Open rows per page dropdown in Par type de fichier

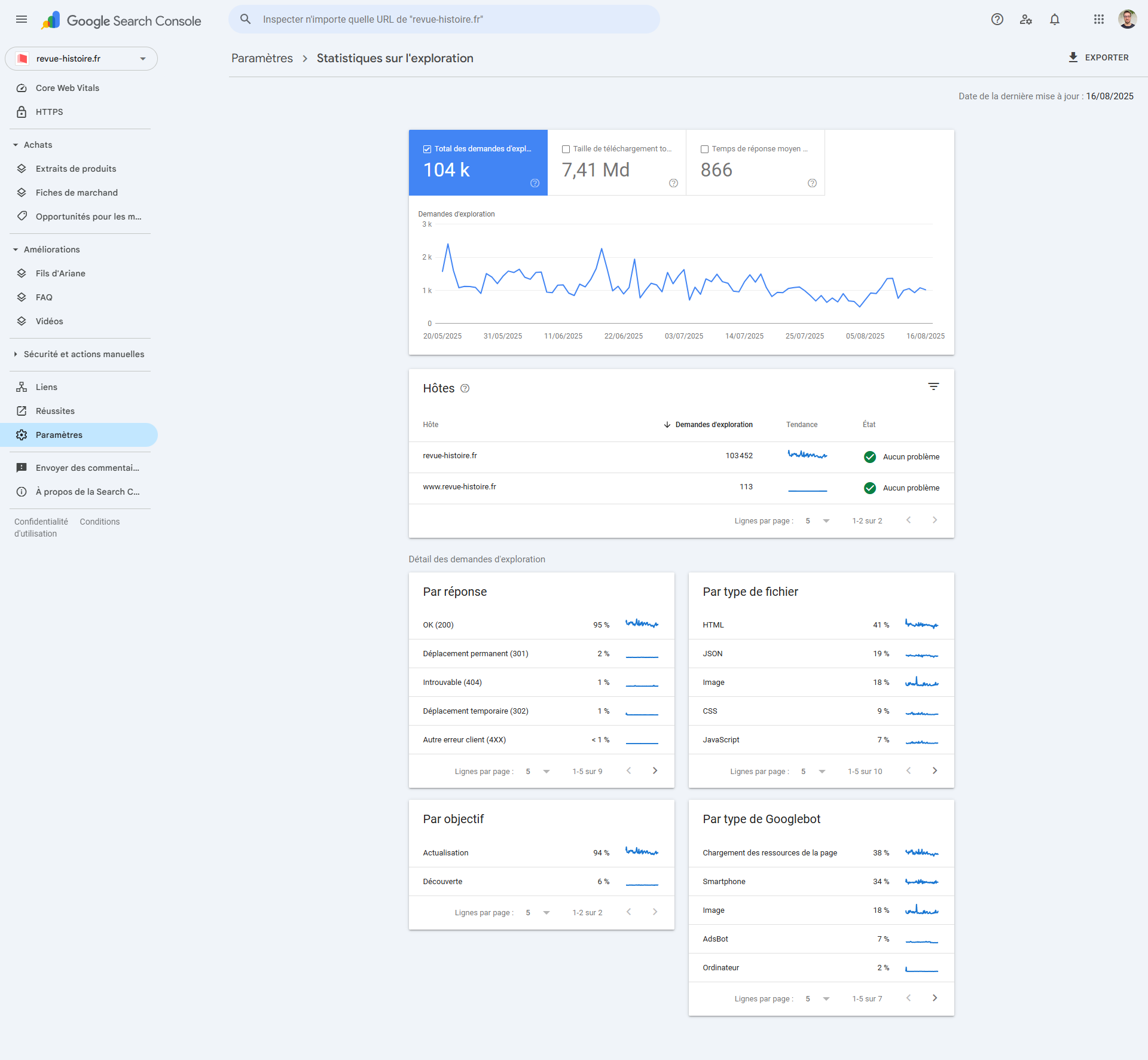813,772
